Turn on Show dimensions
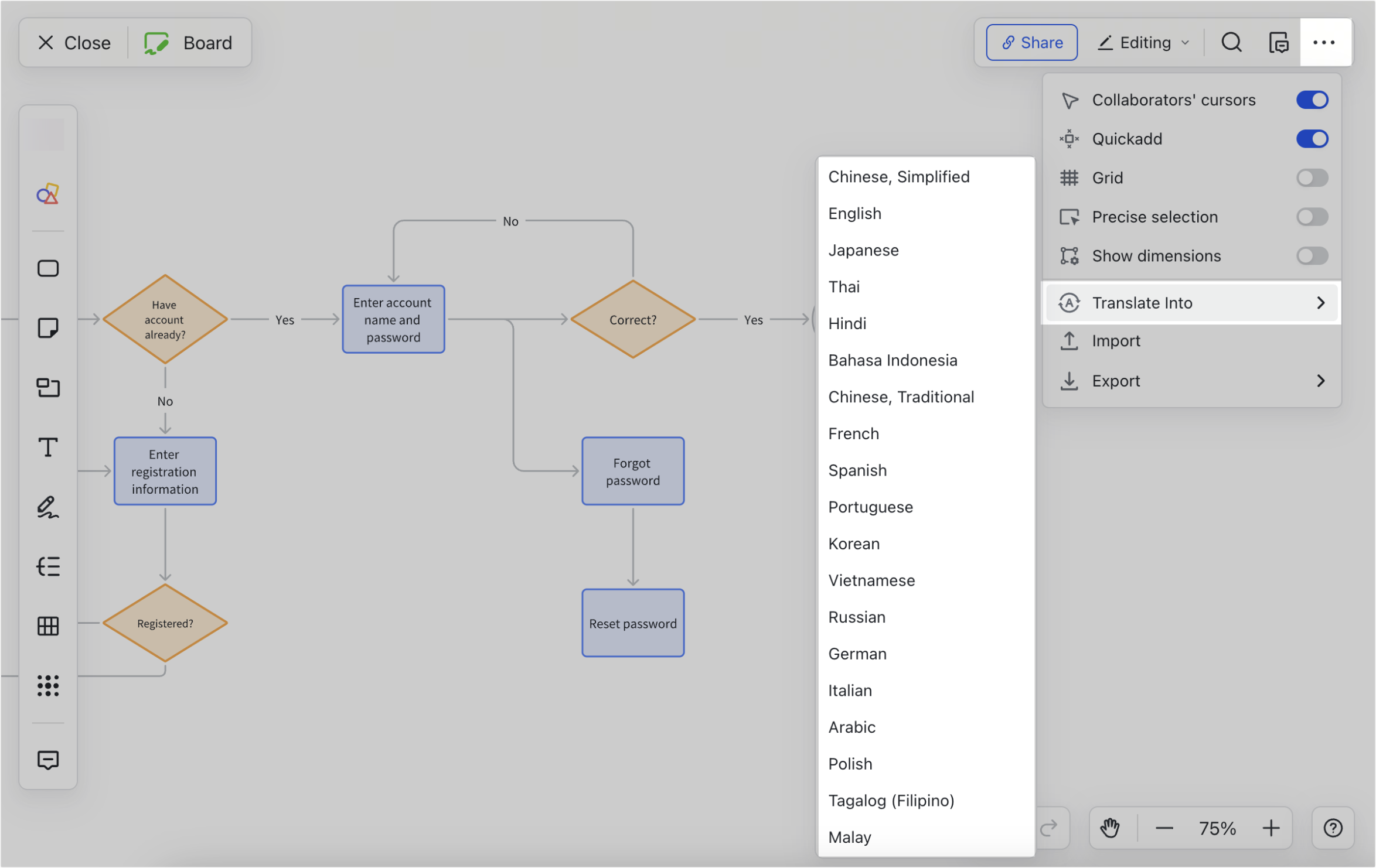 coord(1312,256)
